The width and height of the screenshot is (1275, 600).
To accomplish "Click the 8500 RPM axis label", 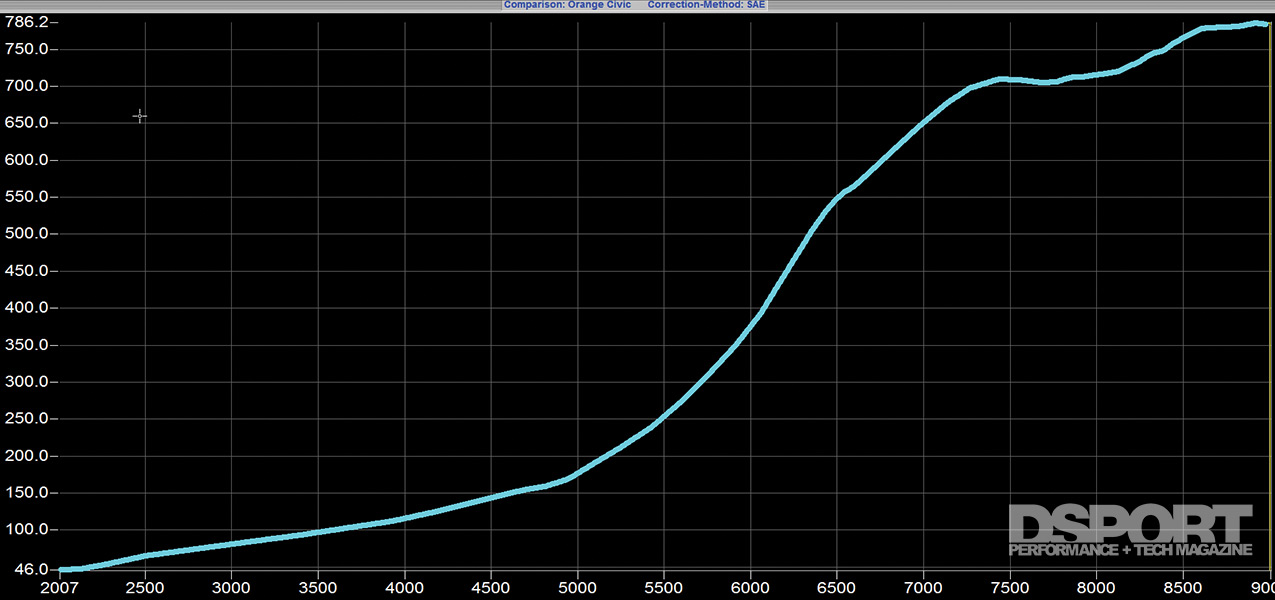I will 1182,588.
